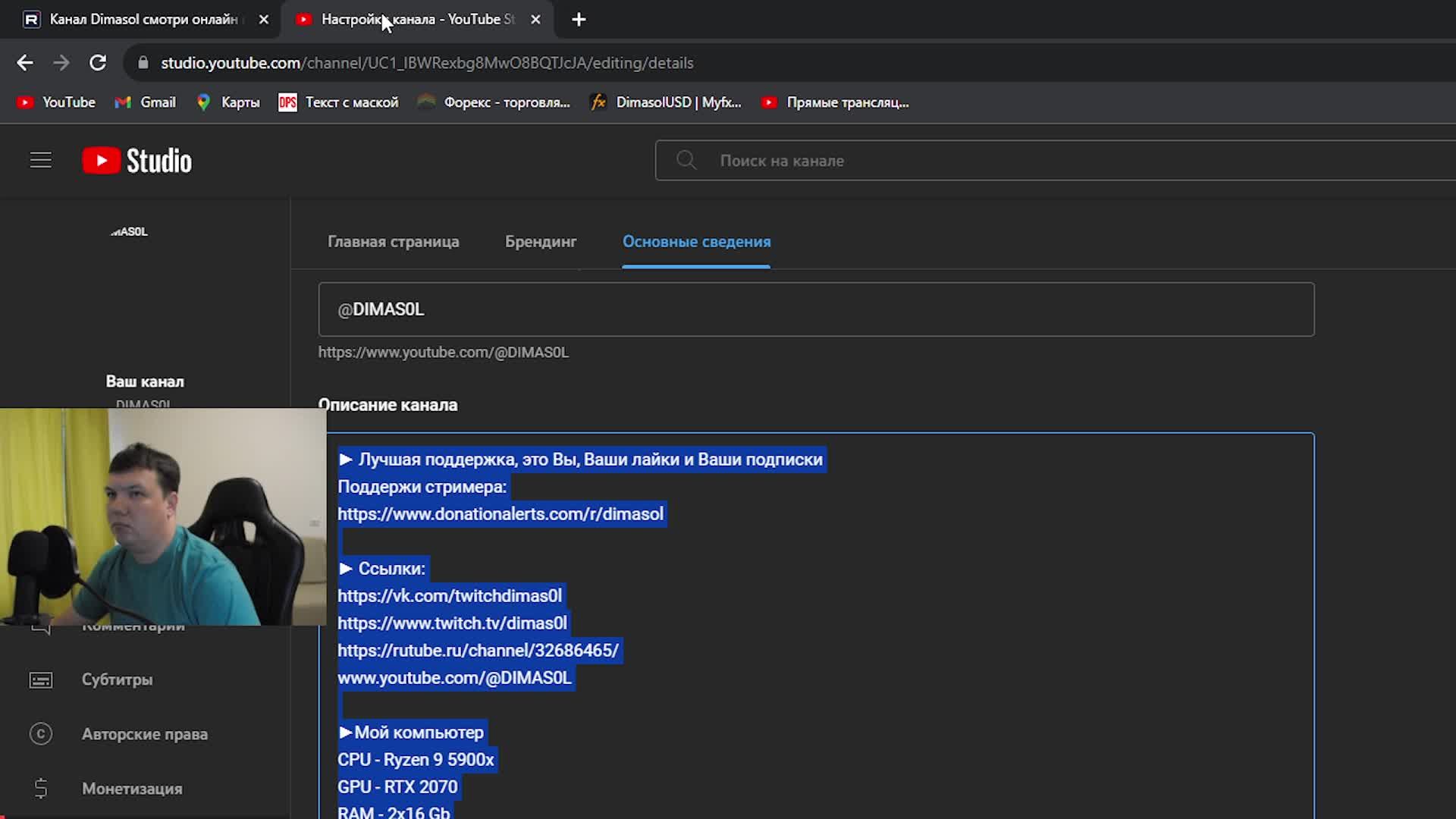Click the site lock icon in the address bar
Viewport: 1456px width, 819px height.
tap(143, 63)
